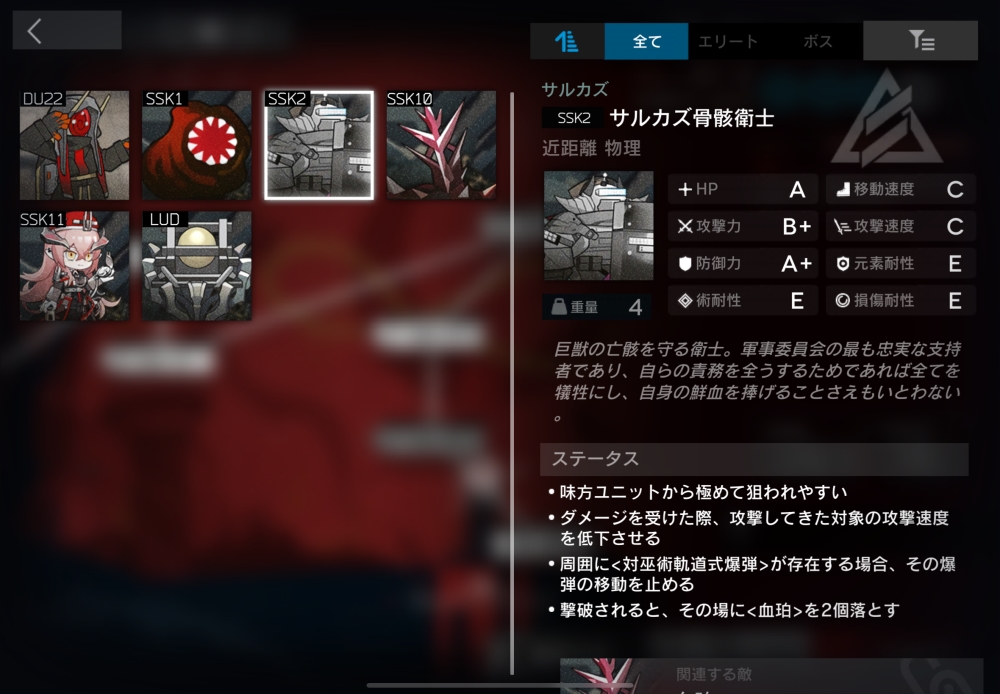Select the SSK10 crimson crystal enemy
This screenshot has width=1000, height=694.
pyautogui.click(x=441, y=145)
